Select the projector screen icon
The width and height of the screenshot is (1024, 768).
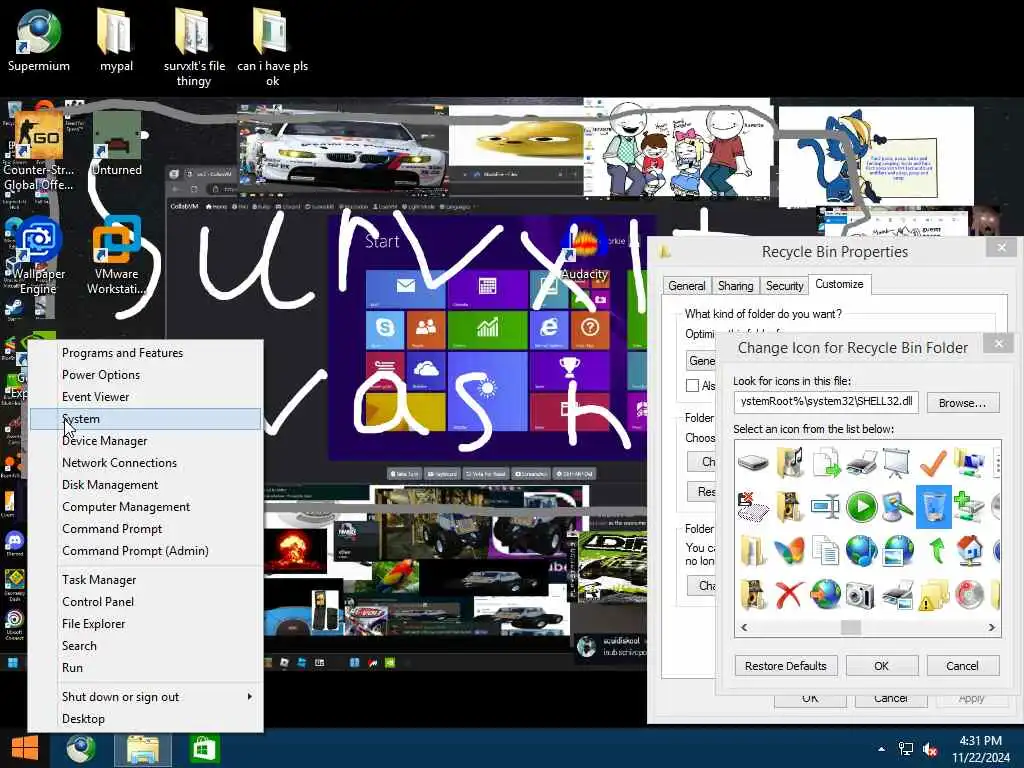896,462
